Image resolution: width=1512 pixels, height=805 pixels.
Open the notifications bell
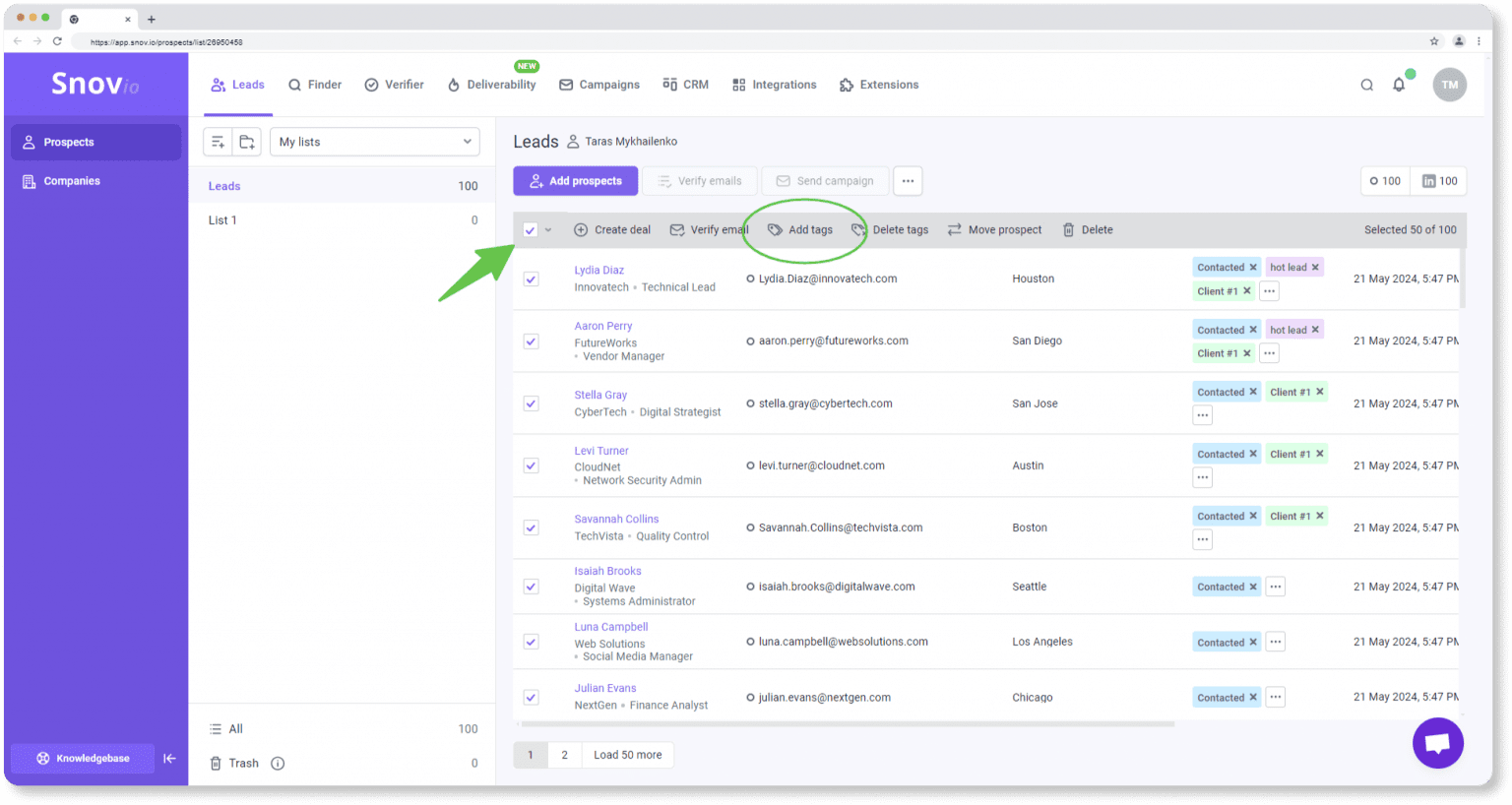point(1399,85)
